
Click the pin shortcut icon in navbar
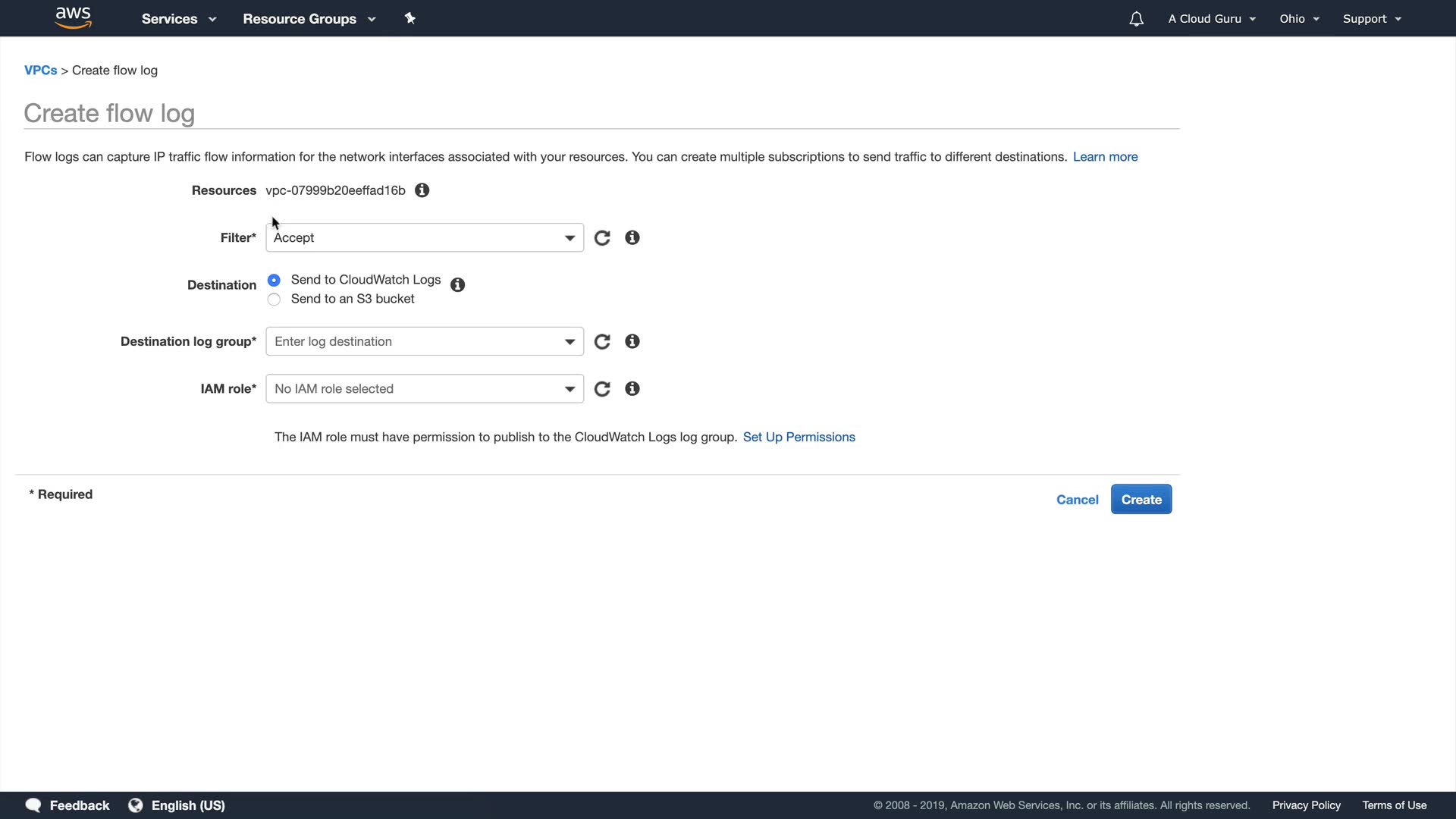(410, 18)
